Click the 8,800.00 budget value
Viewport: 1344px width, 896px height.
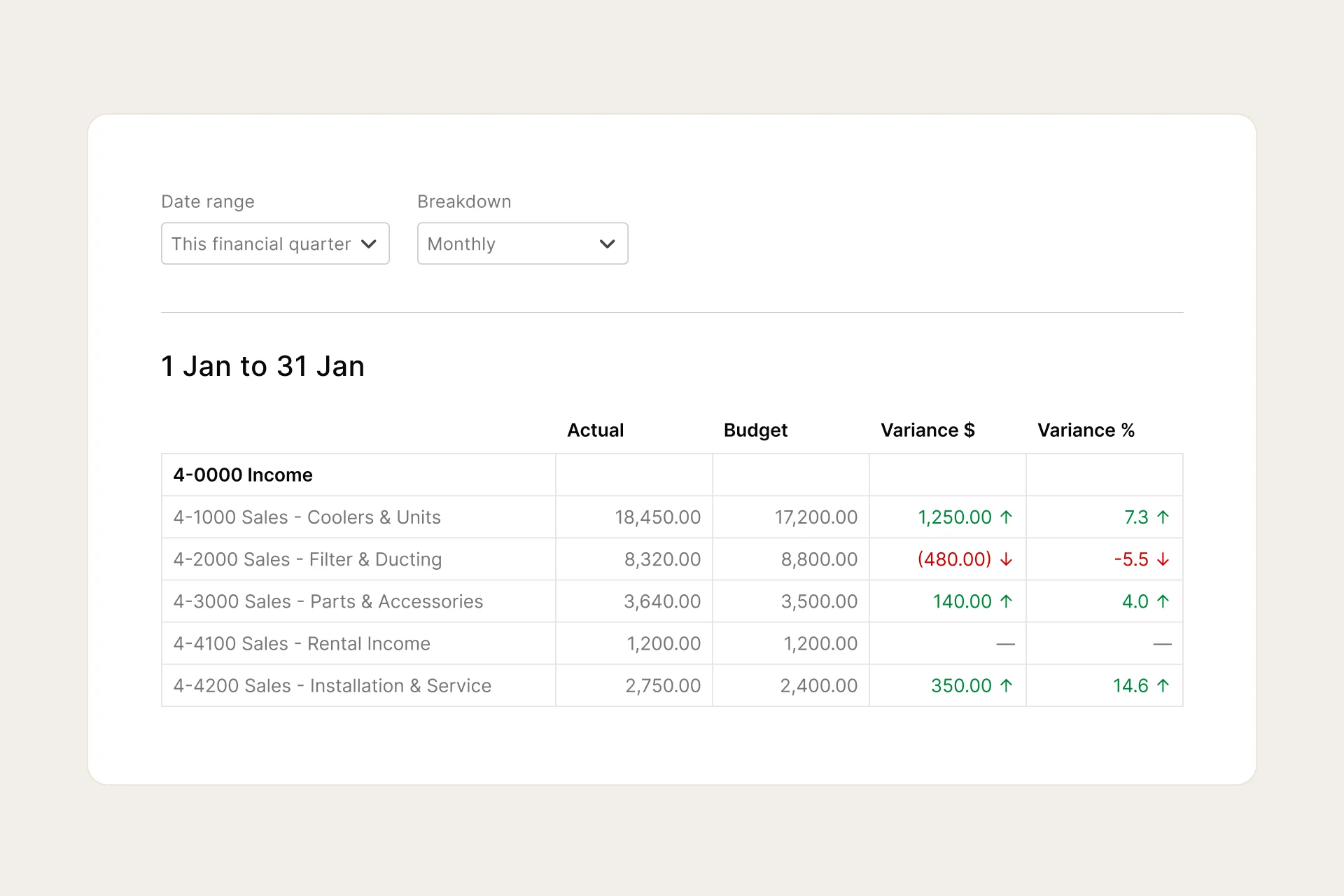(819, 559)
